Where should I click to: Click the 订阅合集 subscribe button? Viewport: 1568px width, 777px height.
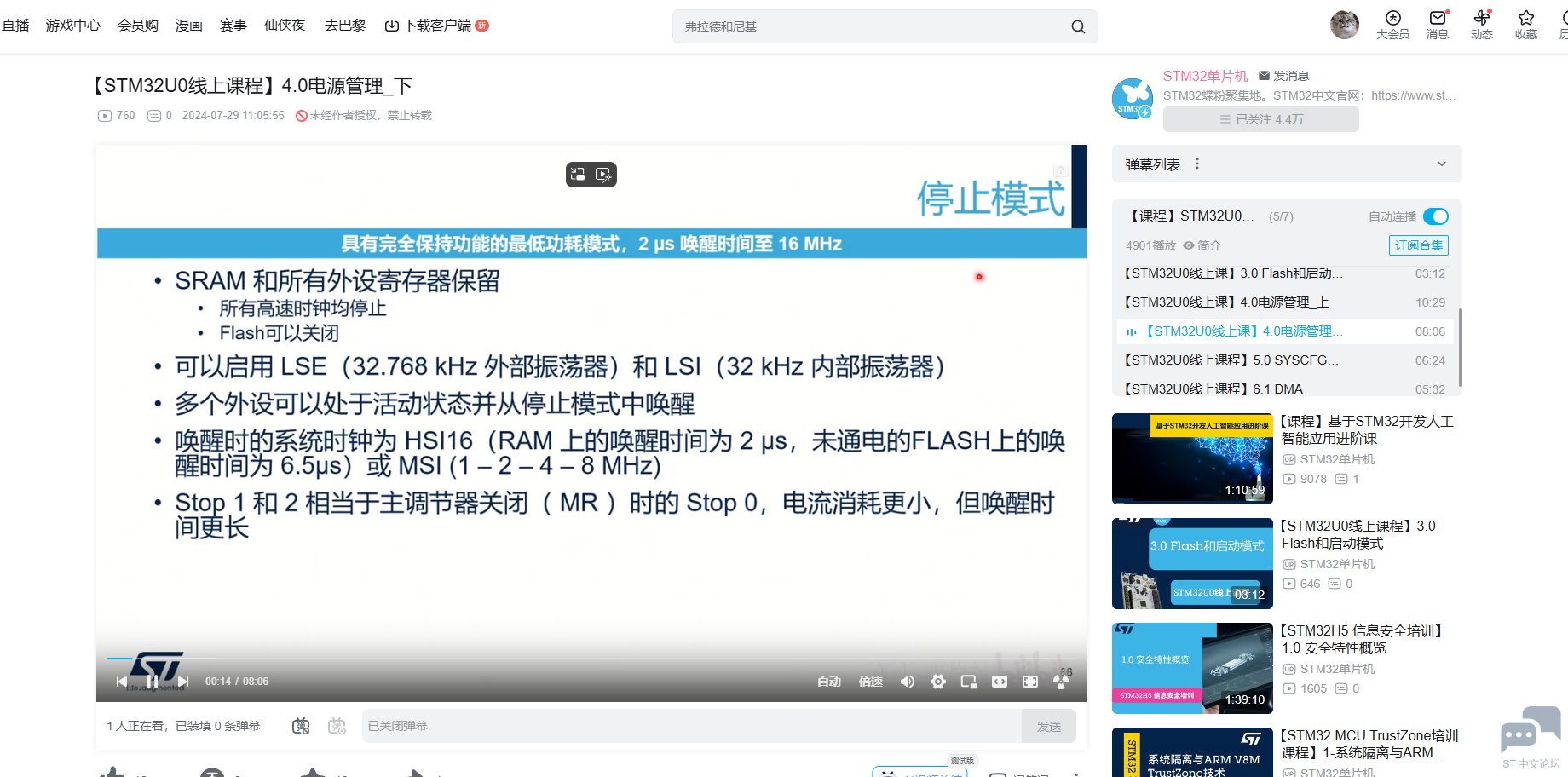click(1419, 245)
